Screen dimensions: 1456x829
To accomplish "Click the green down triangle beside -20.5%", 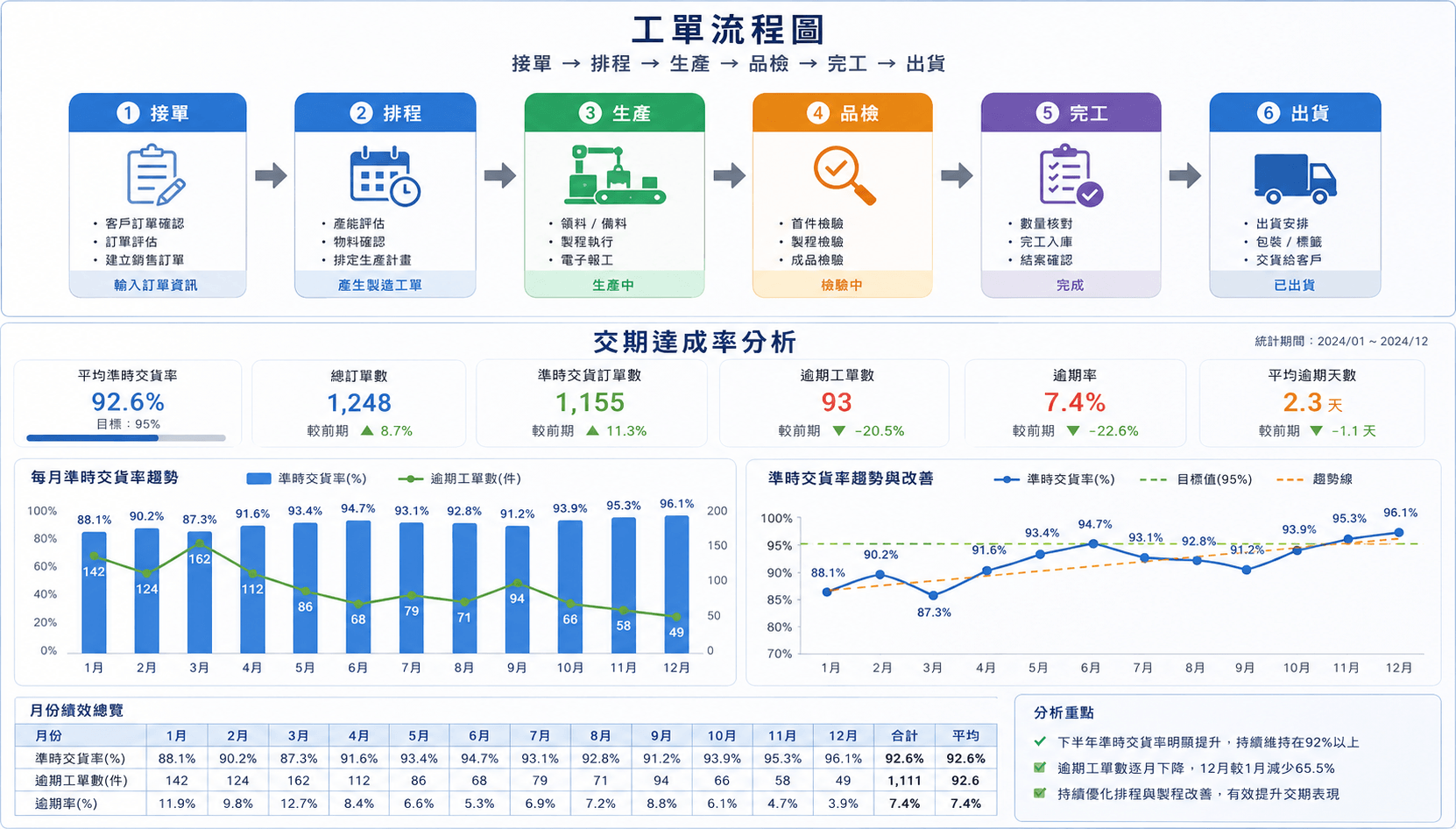I will 839,431.
